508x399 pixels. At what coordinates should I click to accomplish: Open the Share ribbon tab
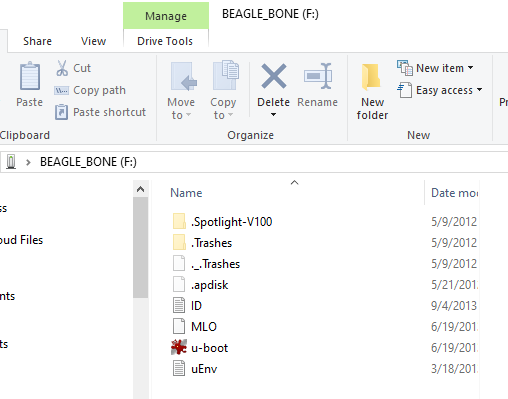[37, 41]
